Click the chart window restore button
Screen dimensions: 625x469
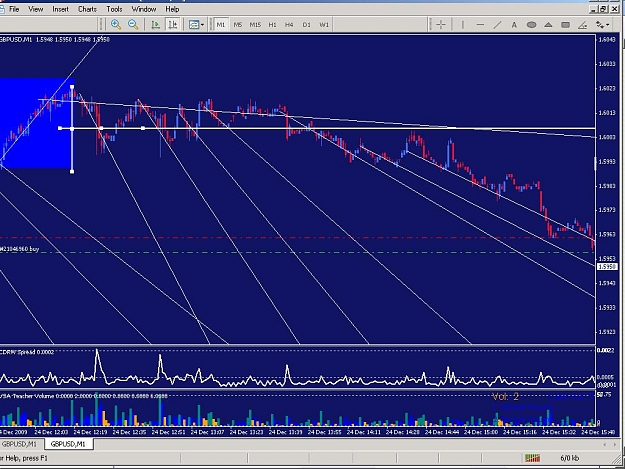coord(604,9)
